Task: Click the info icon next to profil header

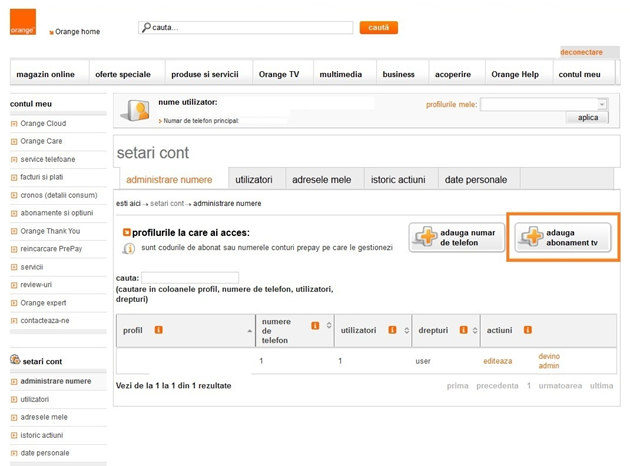Action: point(159,330)
